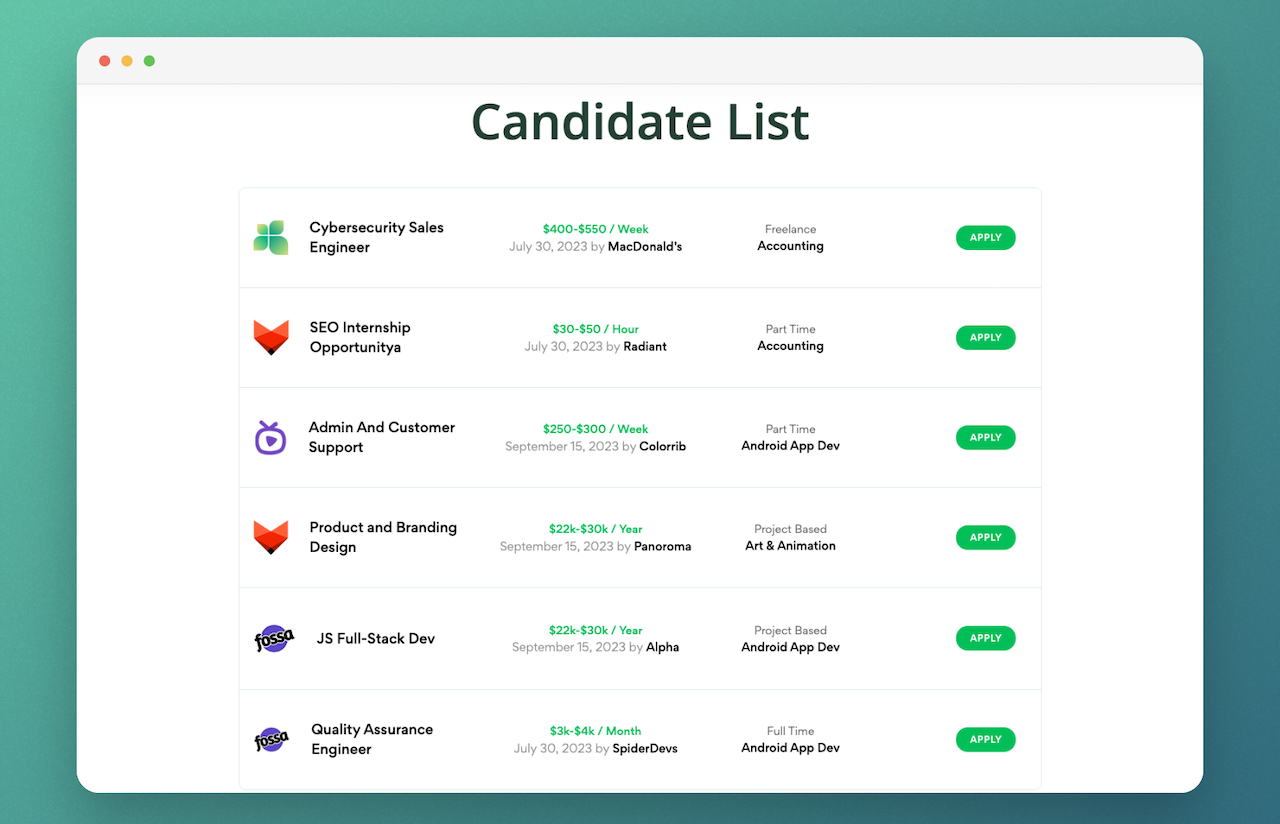Click the Colorrib purple TV logo

pyautogui.click(x=270, y=437)
